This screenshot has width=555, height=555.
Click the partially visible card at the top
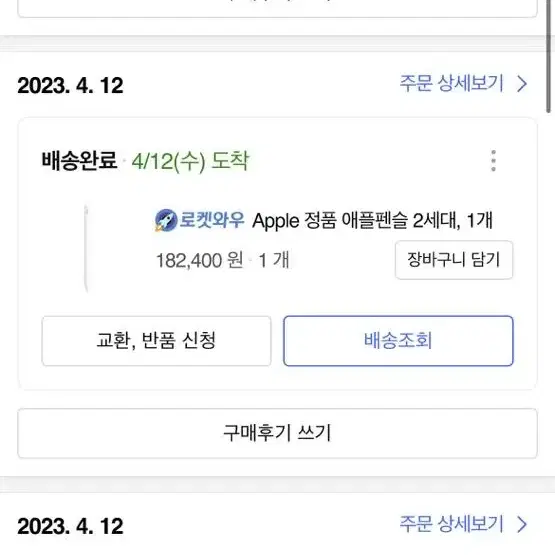[x=278, y=8]
